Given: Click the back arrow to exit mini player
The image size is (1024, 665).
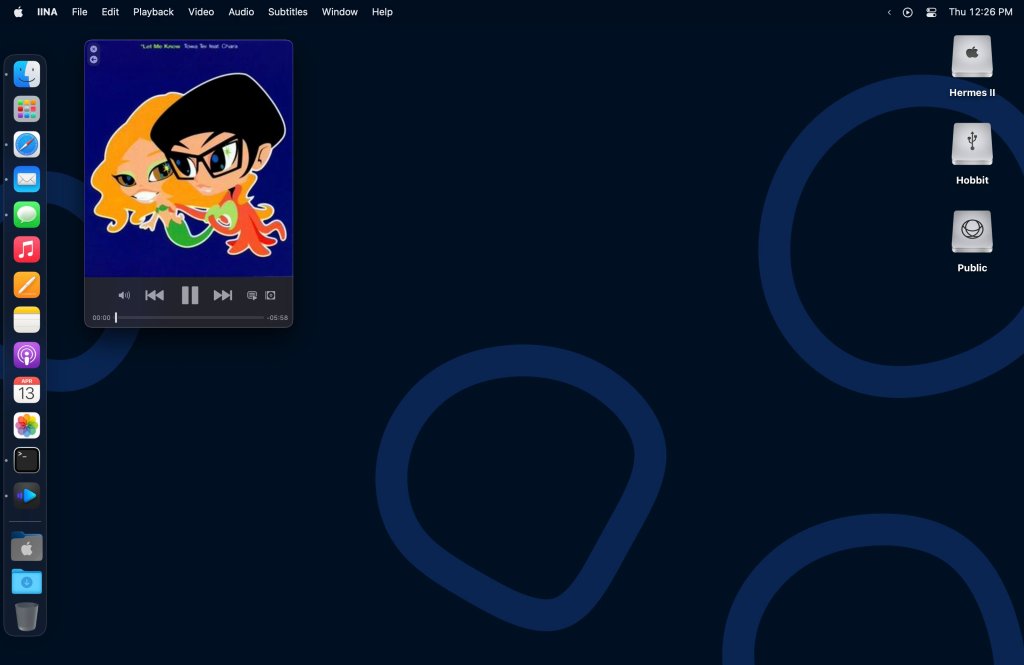Looking at the screenshot, I should tap(94, 60).
